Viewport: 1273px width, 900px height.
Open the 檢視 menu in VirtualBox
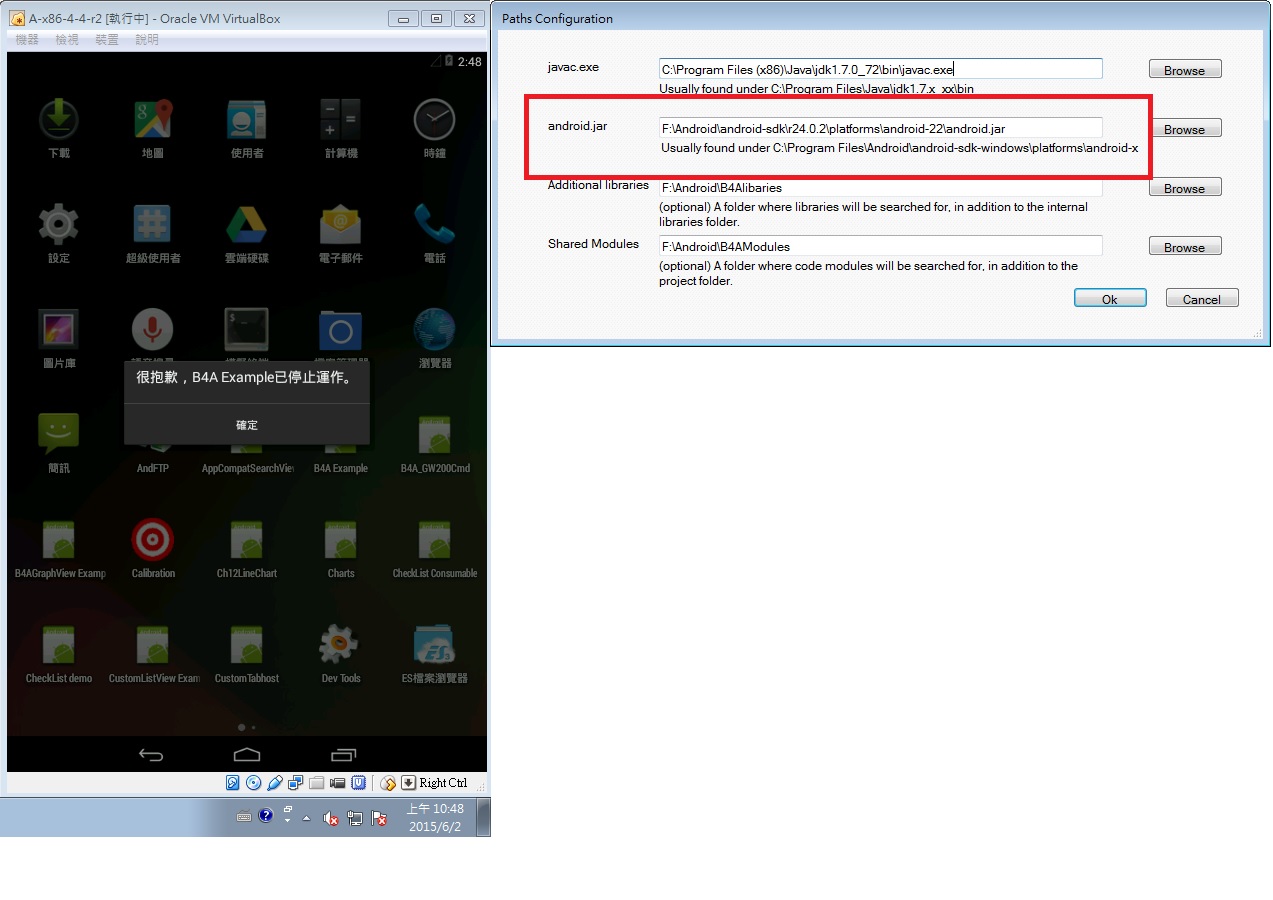[67, 40]
